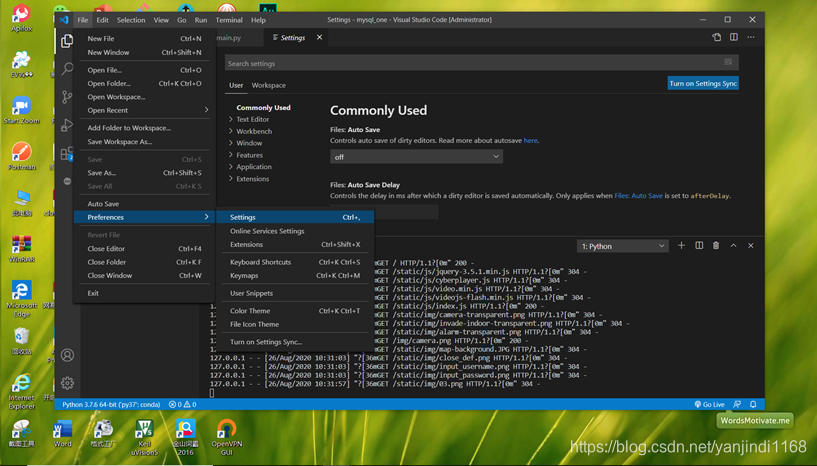Switch to the User settings tab
Screen dimensions: 817x466
point(236,85)
